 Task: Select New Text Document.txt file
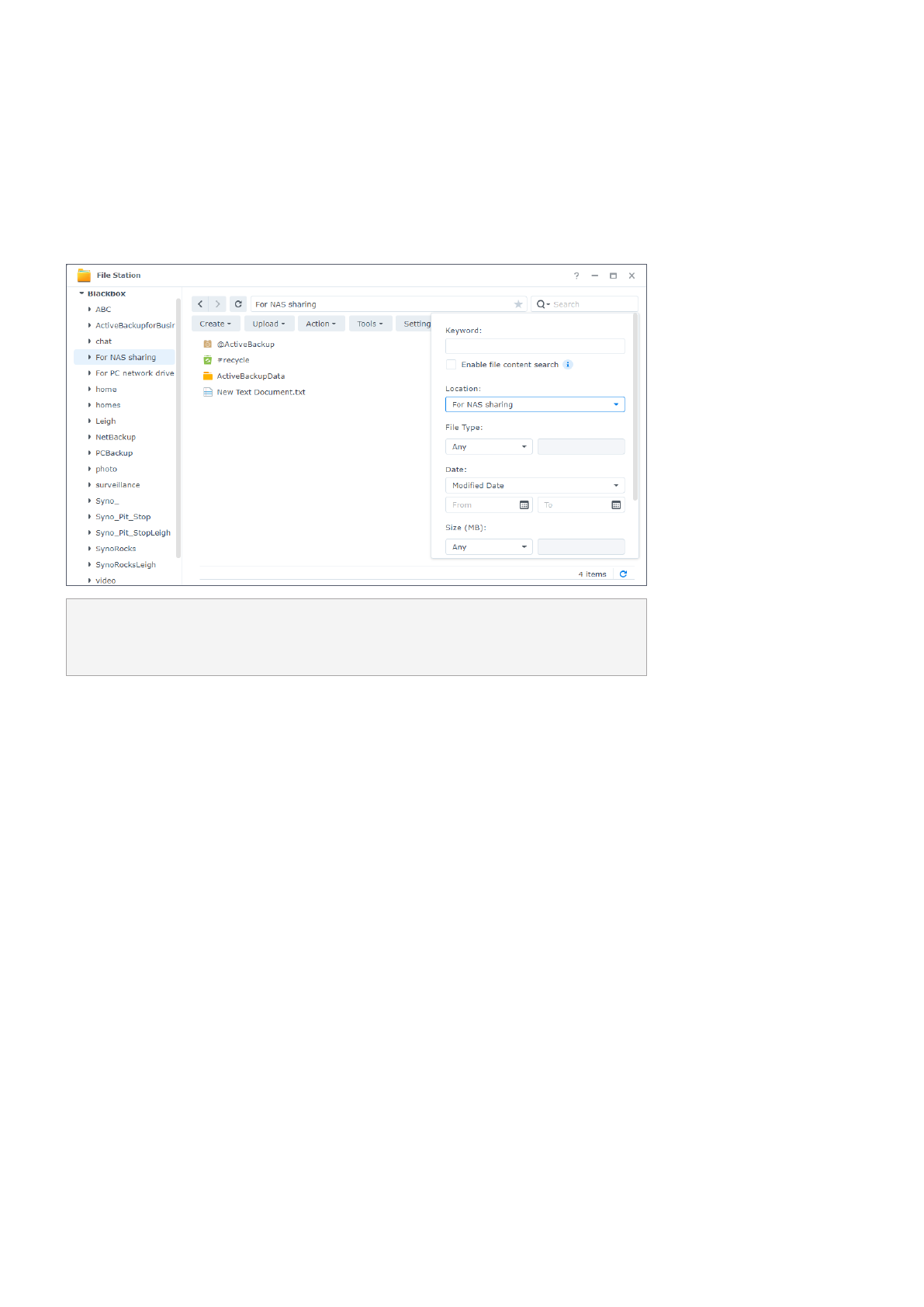(261, 393)
